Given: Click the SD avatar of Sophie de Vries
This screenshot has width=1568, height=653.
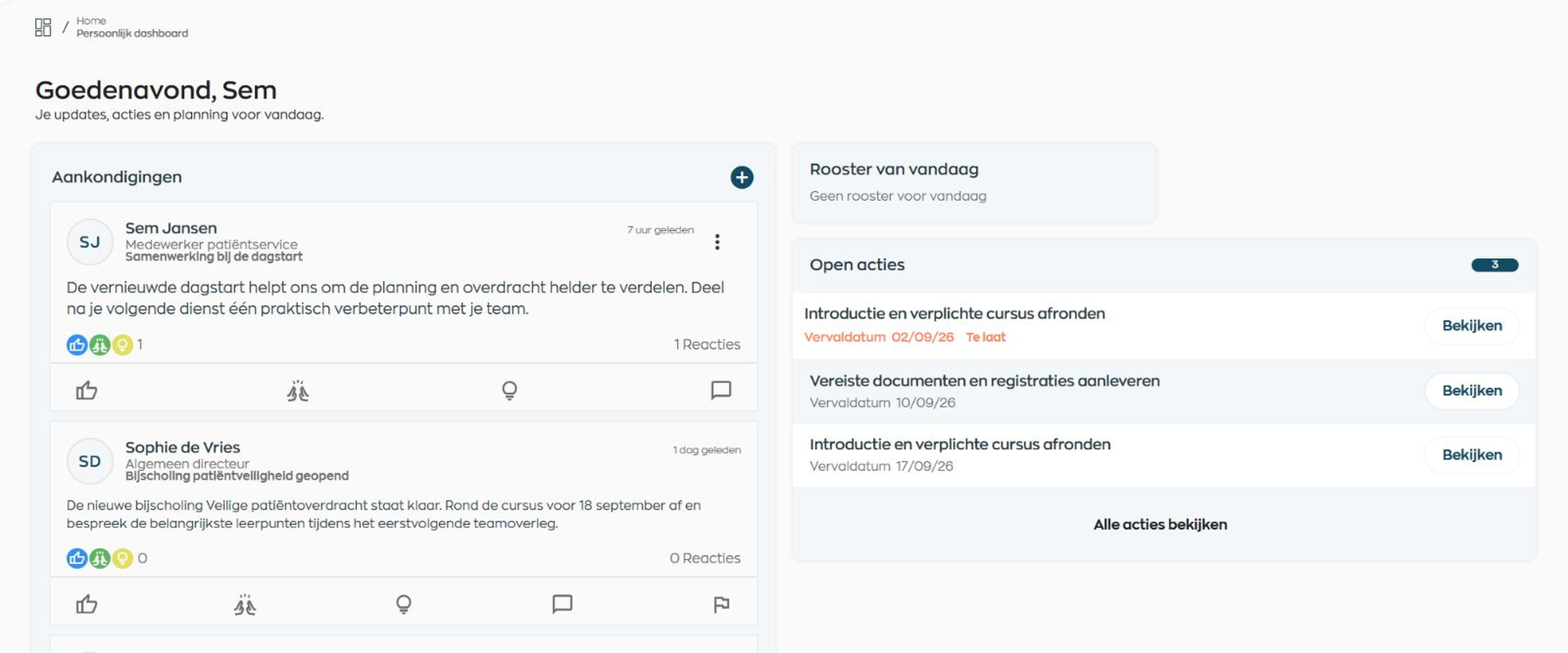Looking at the screenshot, I should 90,461.
